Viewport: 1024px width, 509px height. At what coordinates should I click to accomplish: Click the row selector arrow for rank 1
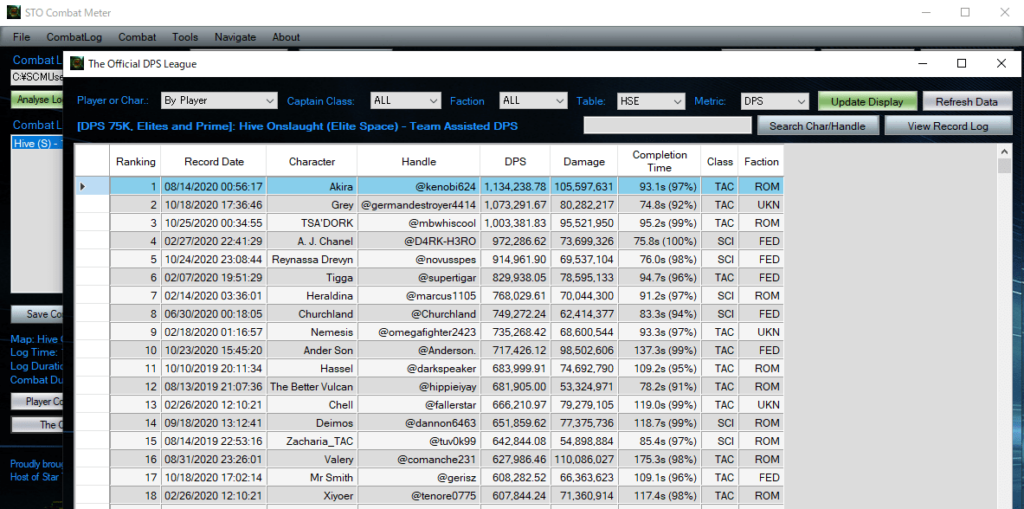(x=82, y=186)
